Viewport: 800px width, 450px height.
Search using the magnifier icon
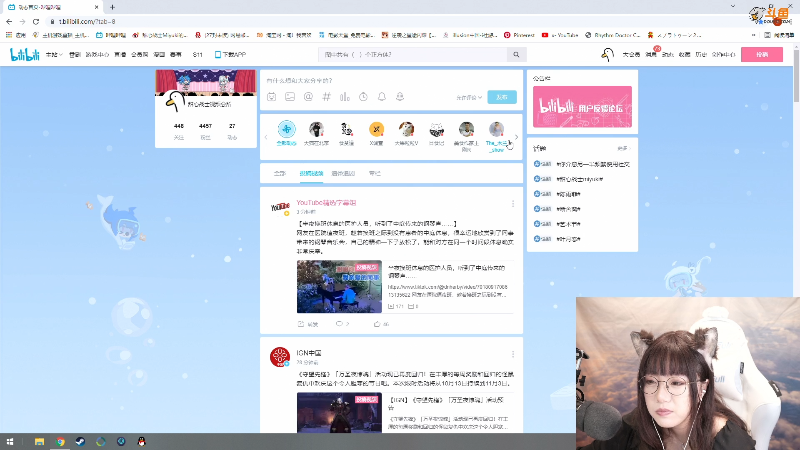pos(516,55)
